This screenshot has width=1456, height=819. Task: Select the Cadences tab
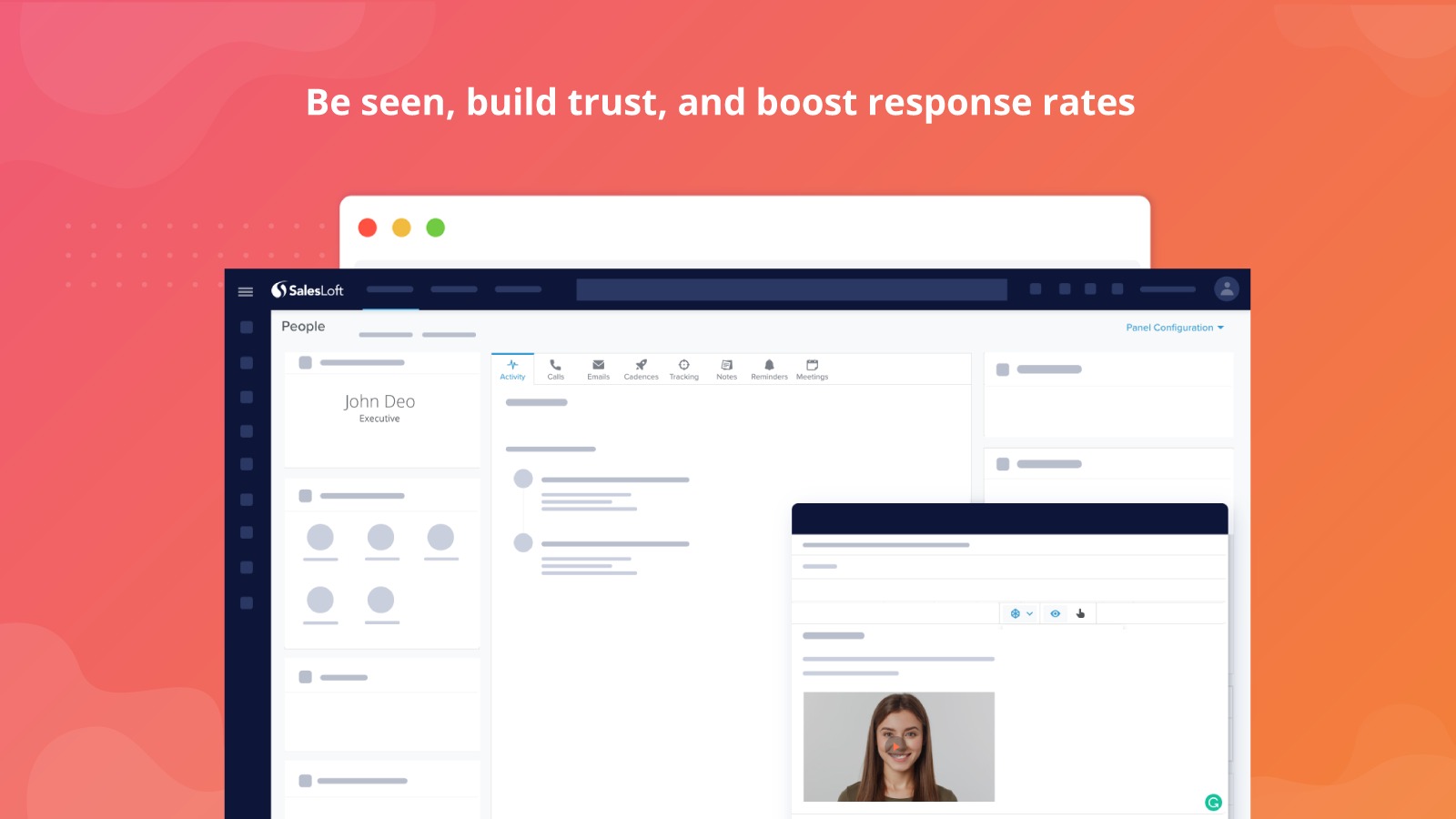click(x=641, y=369)
